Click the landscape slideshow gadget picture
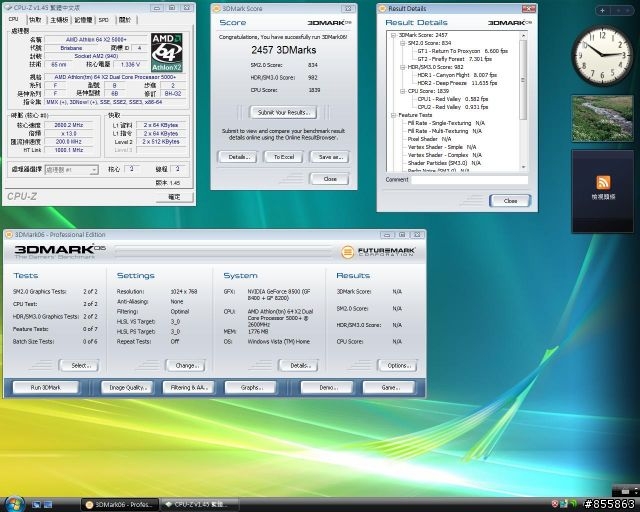The image size is (640, 512). coord(602,119)
